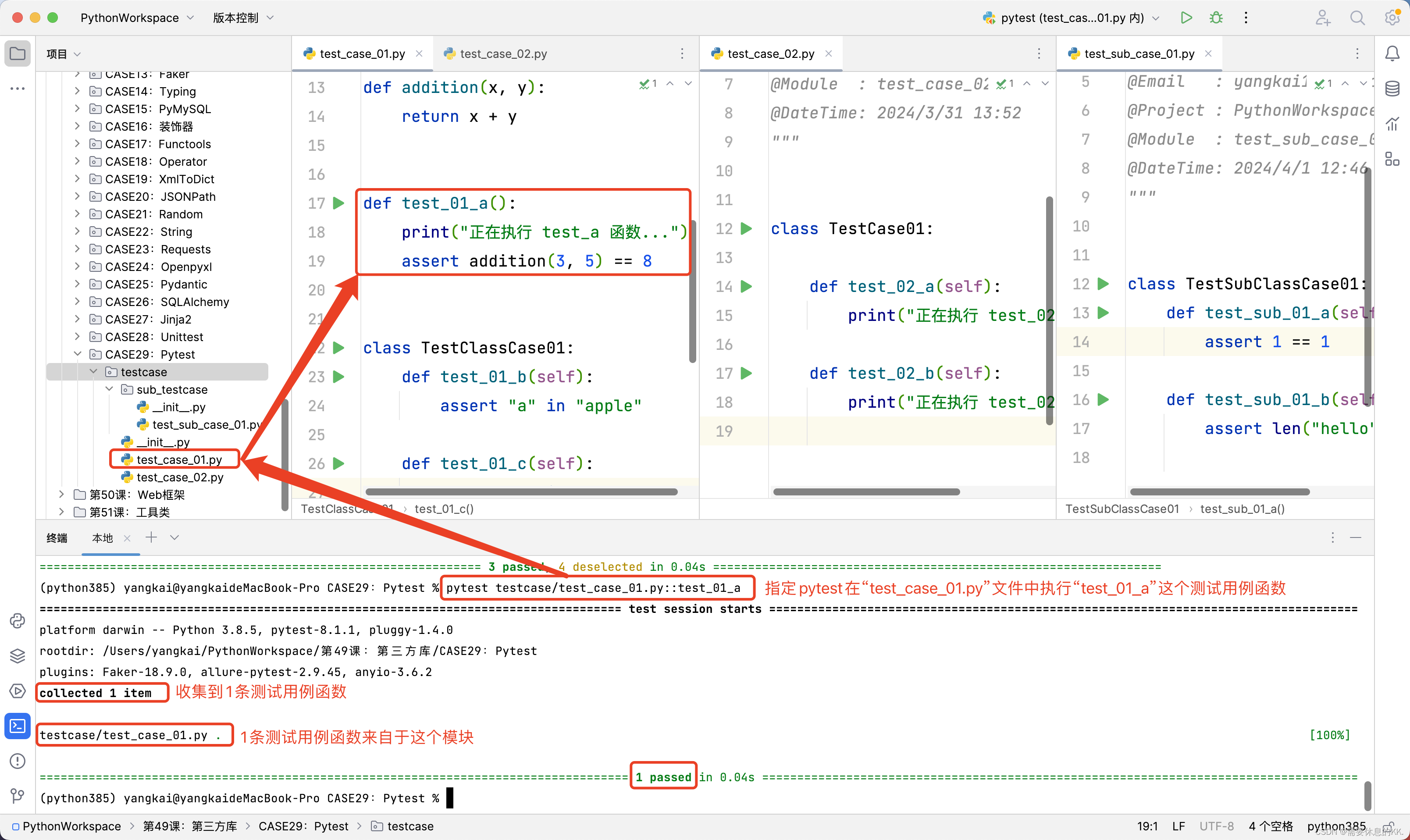This screenshot has width=1410, height=840.
Task: Add a new terminal session with plus icon
Action: [x=151, y=537]
